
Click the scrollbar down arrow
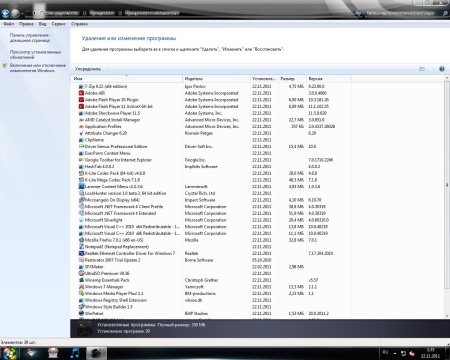[x=447, y=316]
